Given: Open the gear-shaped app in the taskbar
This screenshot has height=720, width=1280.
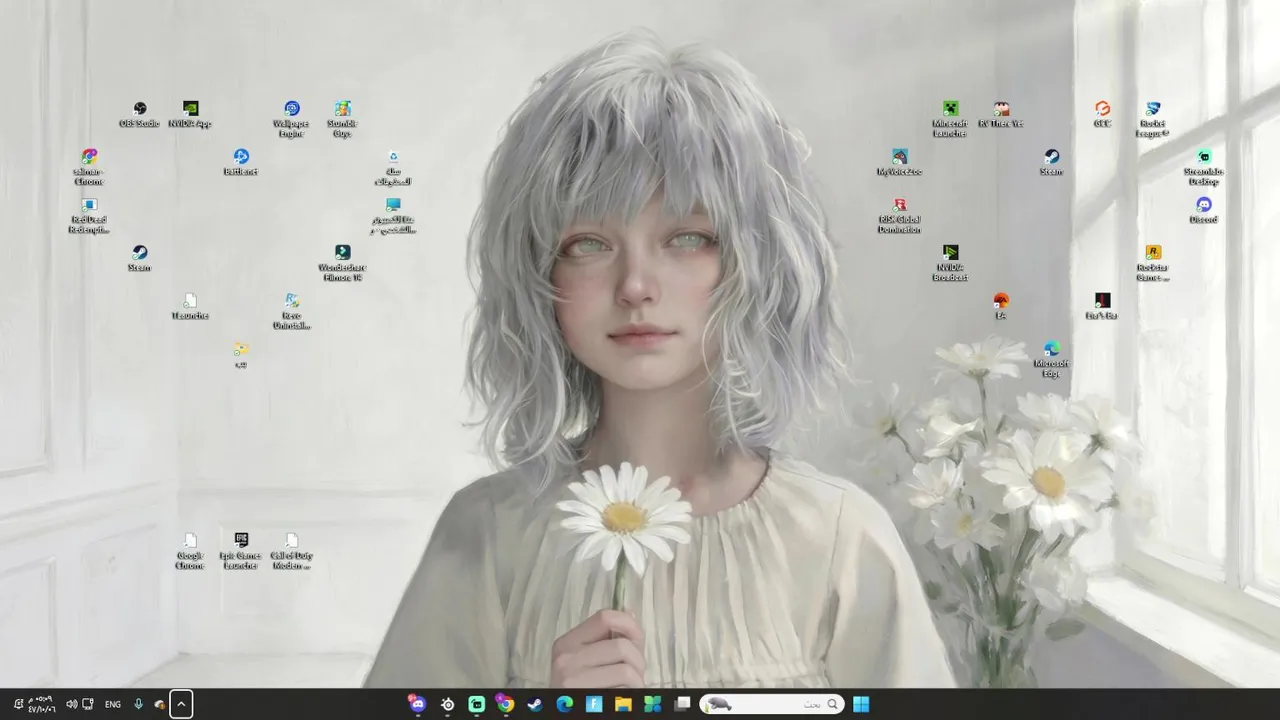Looking at the screenshot, I should [x=448, y=704].
